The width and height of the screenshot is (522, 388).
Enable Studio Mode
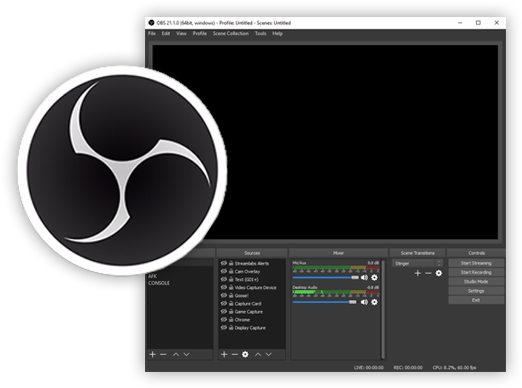[476, 282]
